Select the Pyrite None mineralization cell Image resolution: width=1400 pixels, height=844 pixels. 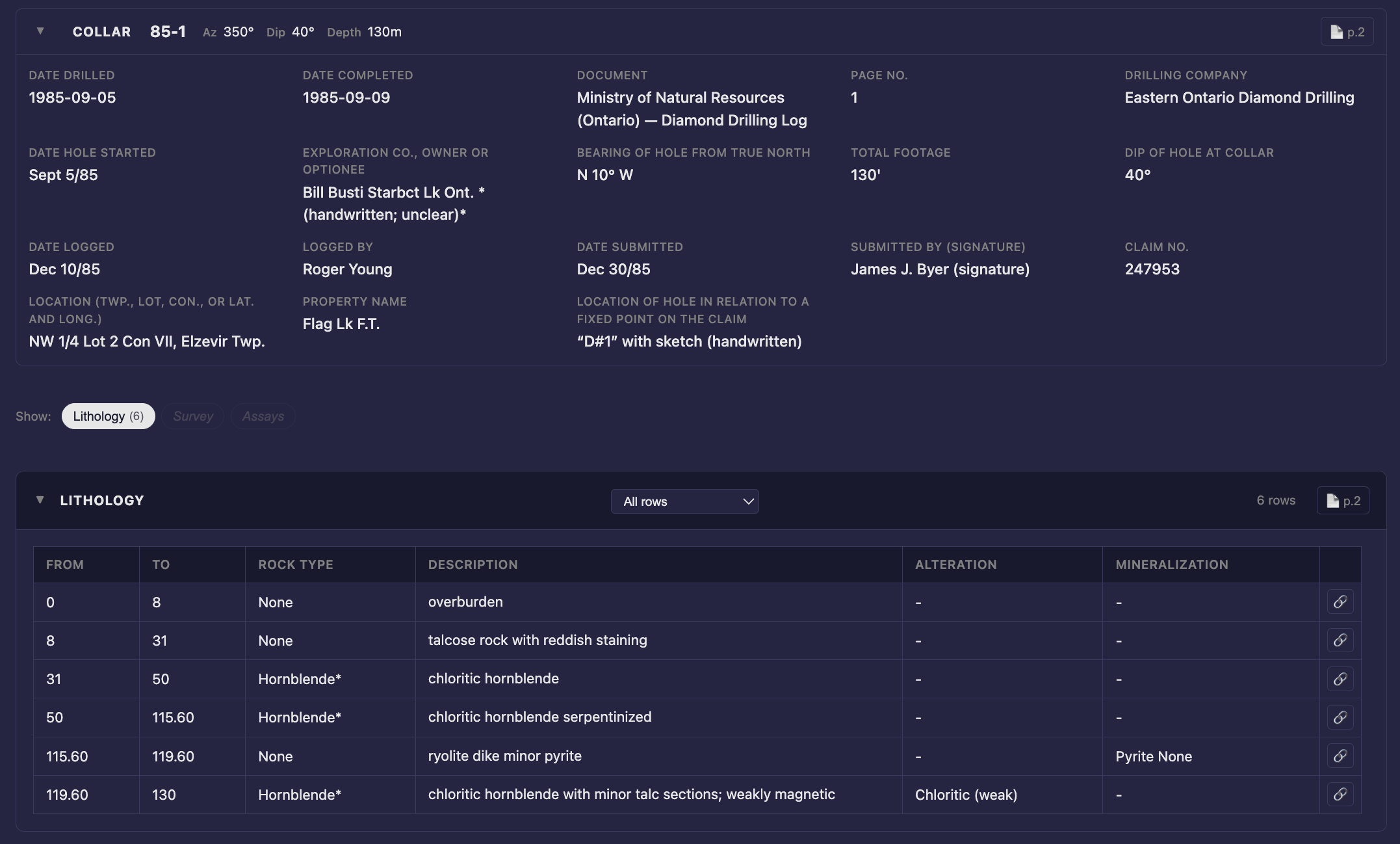pyautogui.click(x=1154, y=756)
